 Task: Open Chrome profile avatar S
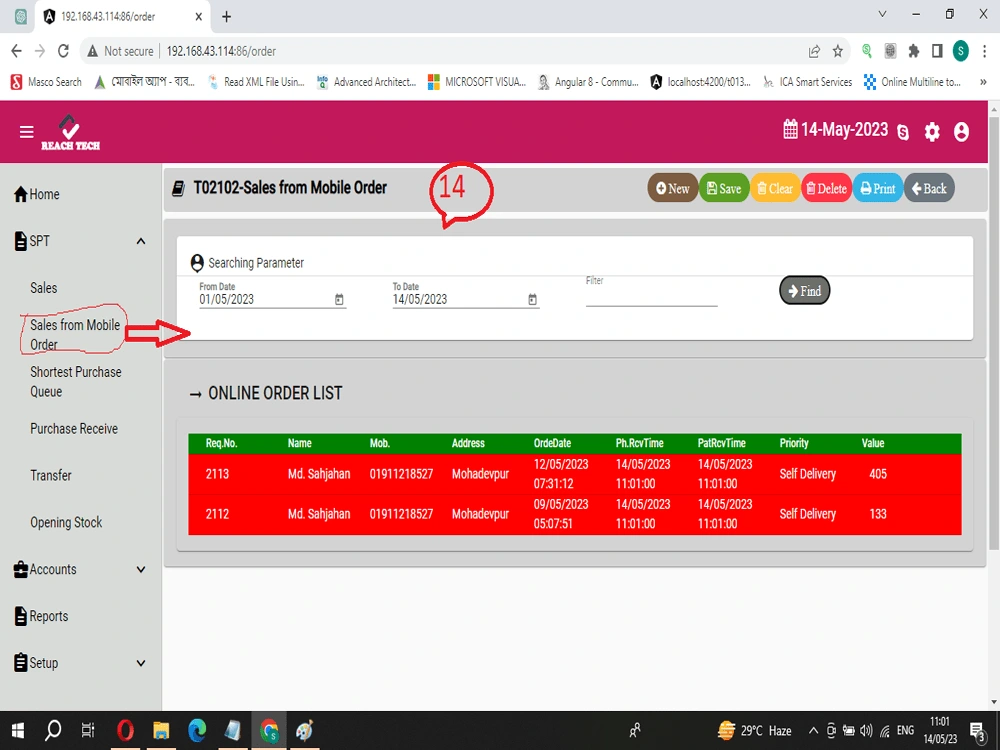[x=960, y=51]
